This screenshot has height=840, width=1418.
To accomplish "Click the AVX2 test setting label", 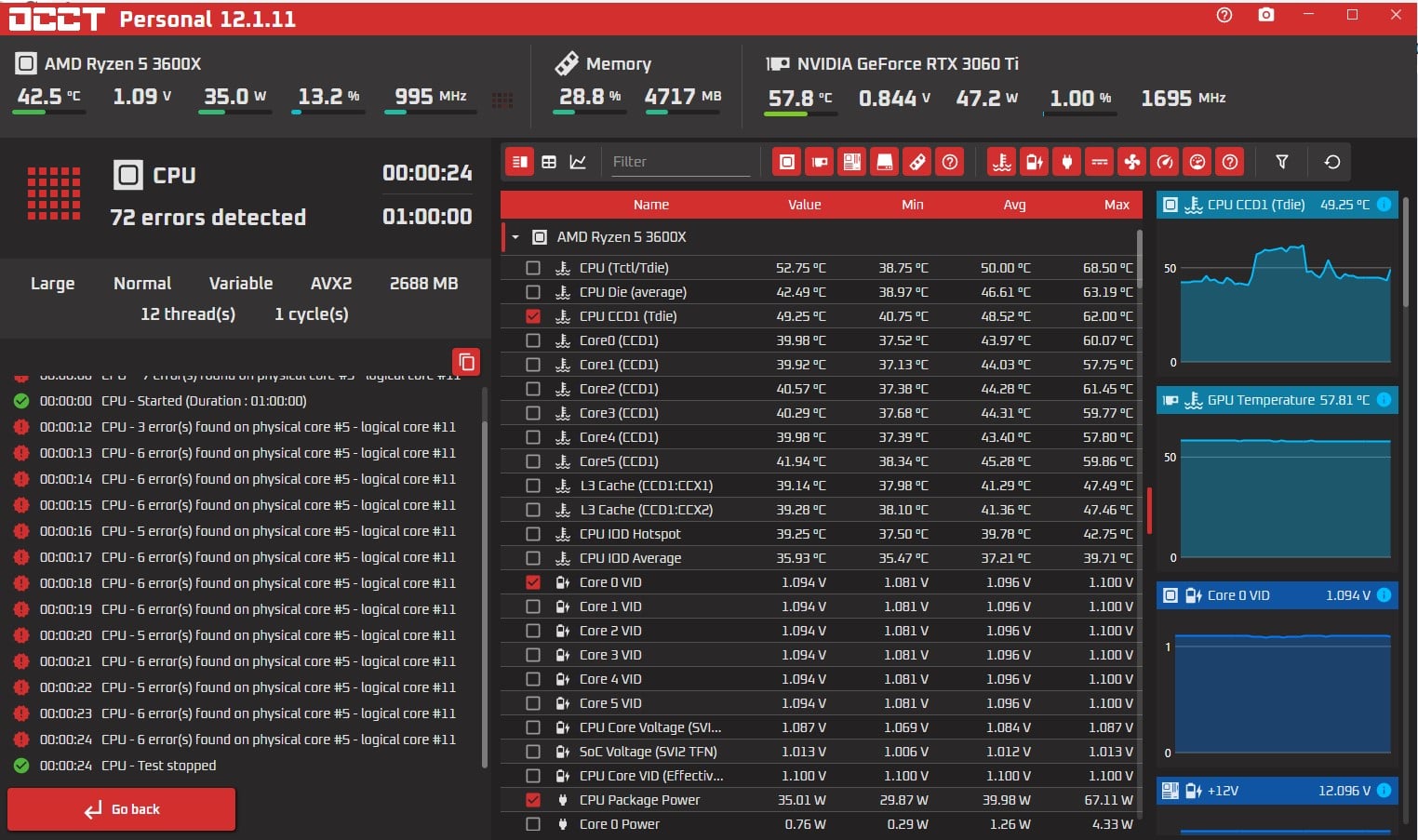I will pos(331,284).
